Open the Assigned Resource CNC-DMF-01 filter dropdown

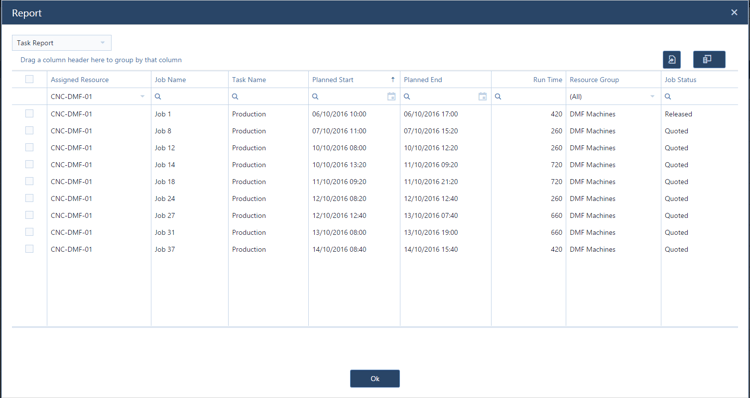[99, 97]
